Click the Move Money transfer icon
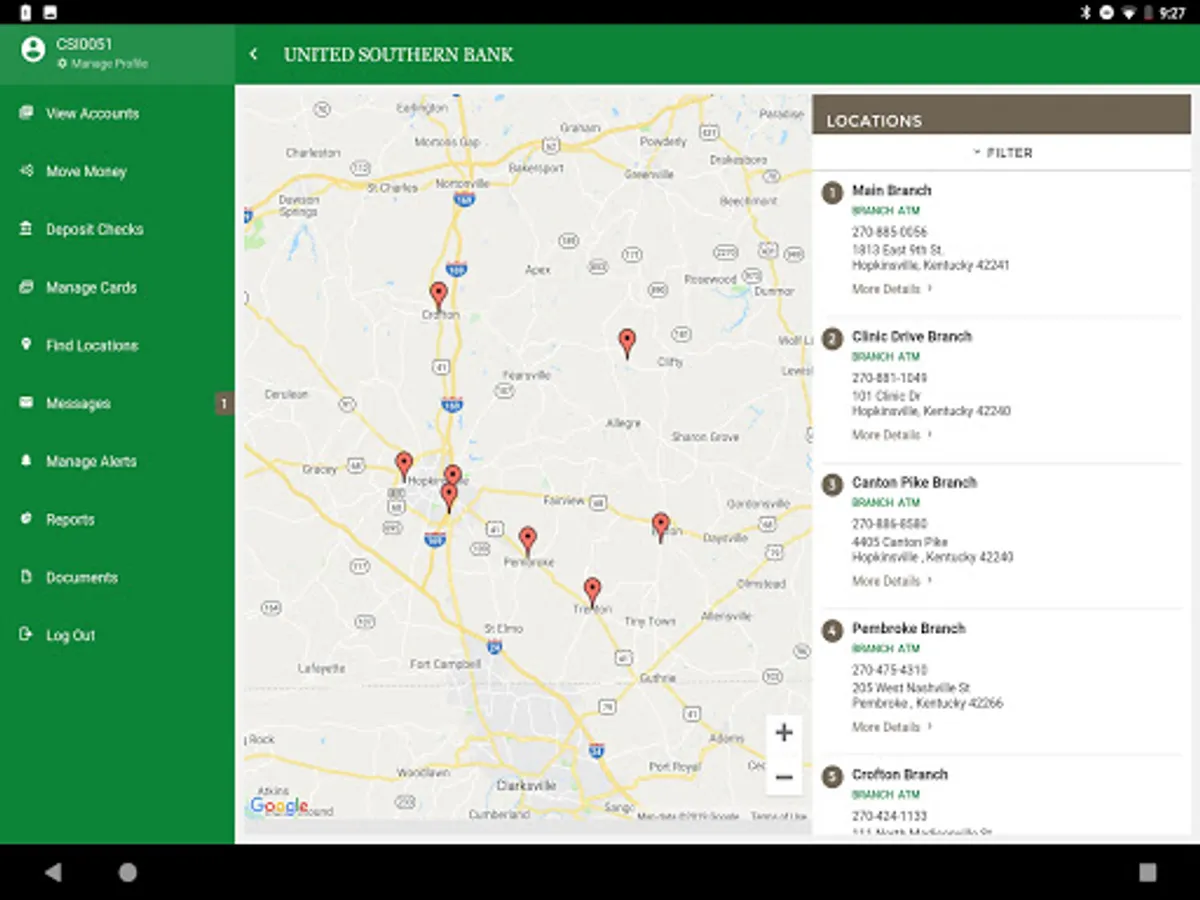The width and height of the screenshot is (1200, 900). [26, 171]
